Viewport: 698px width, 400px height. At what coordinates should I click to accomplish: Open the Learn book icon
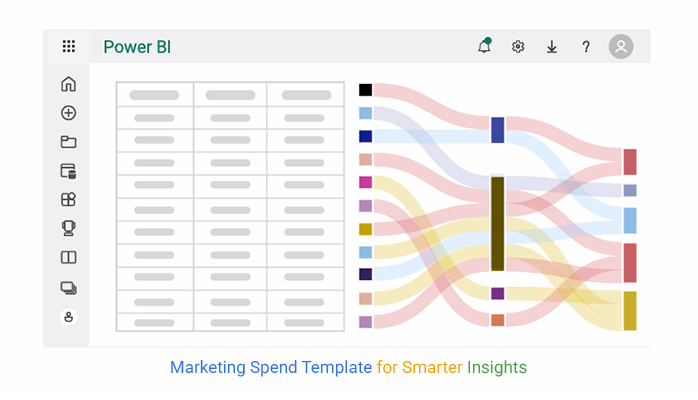(x=69, y=257)
